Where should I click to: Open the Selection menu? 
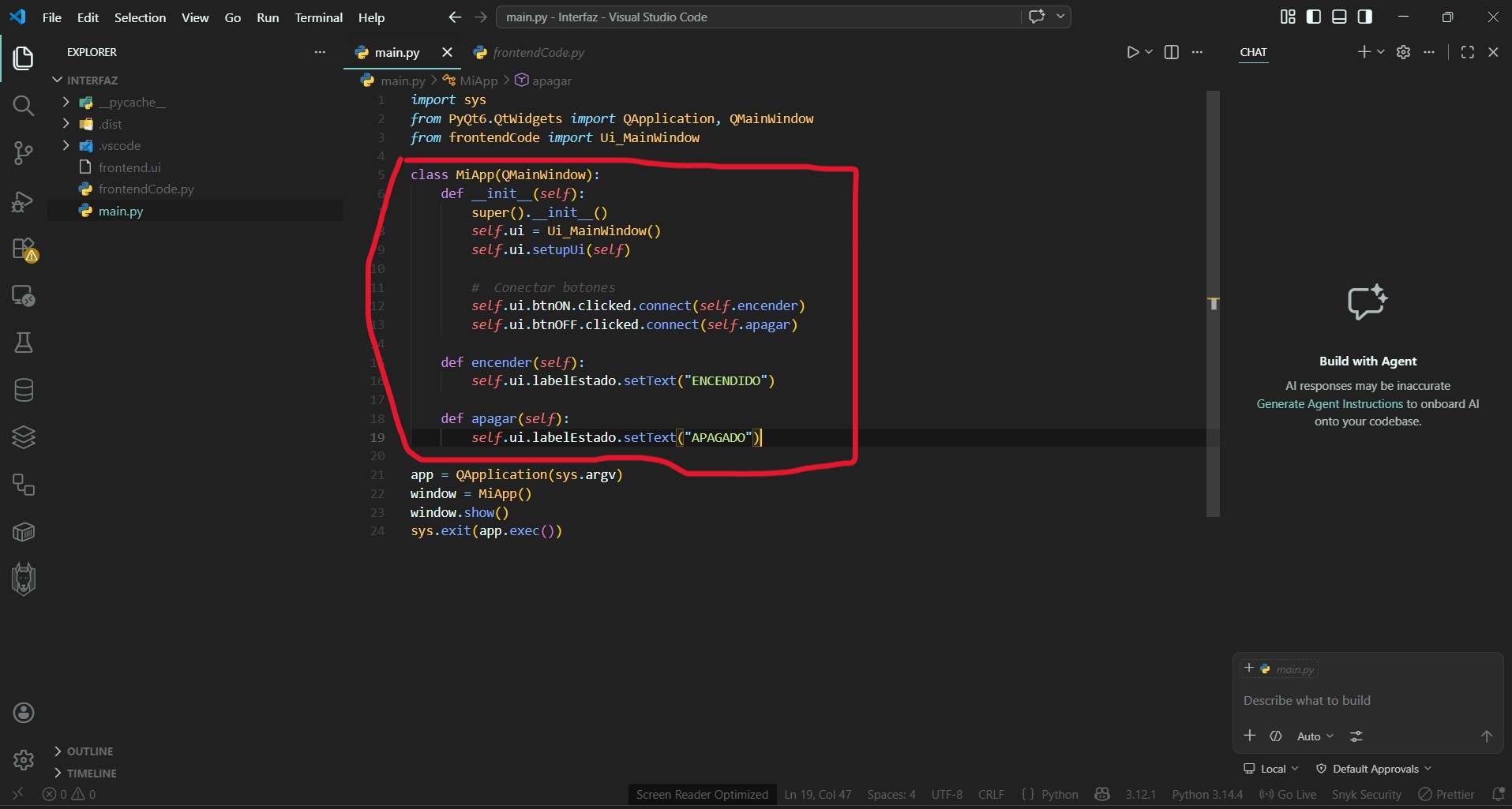tap(140, 17)
